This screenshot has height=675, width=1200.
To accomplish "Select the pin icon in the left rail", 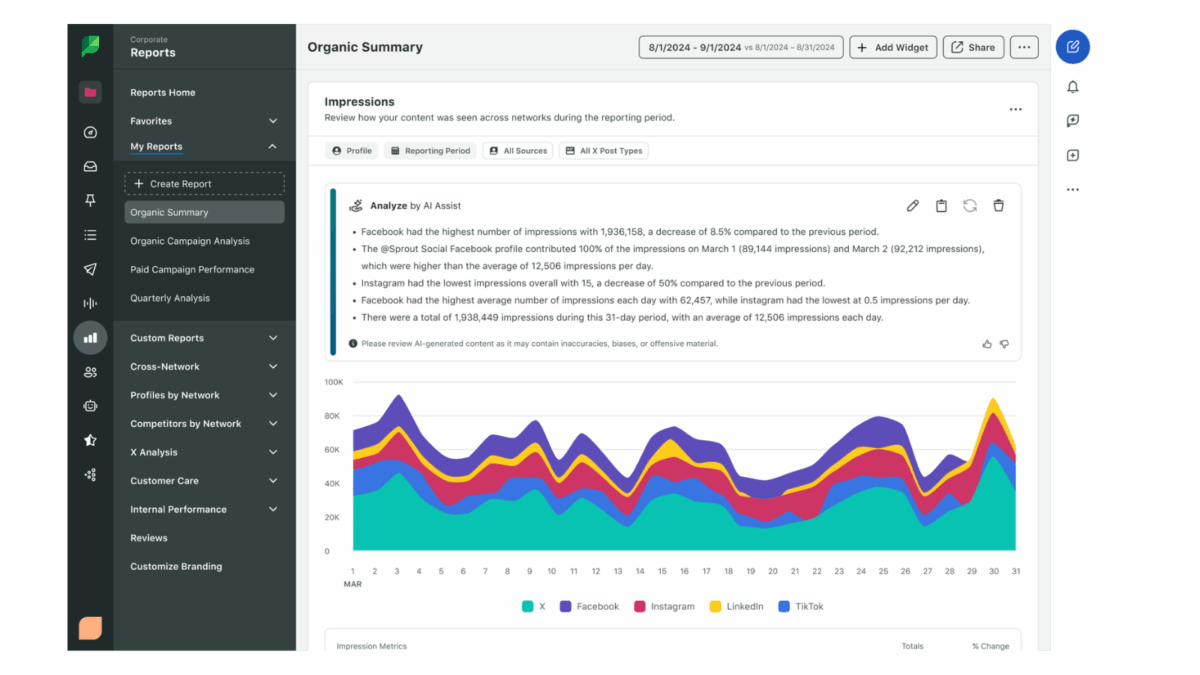I will point(90,201).
